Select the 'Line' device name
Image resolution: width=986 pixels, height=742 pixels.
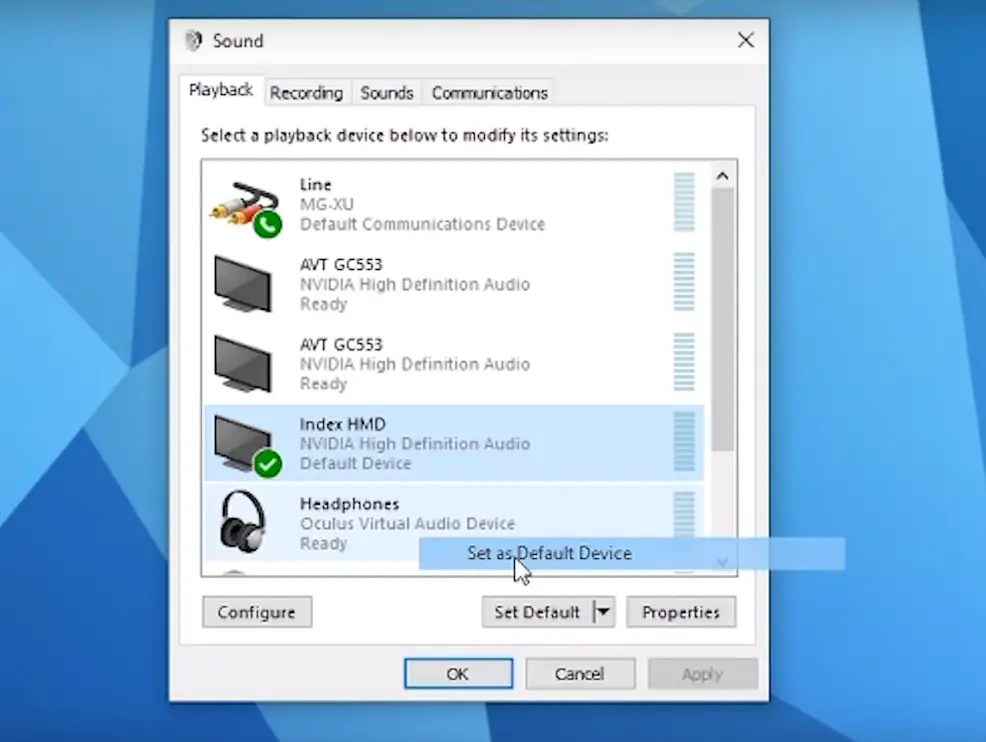tap(316, 185)
